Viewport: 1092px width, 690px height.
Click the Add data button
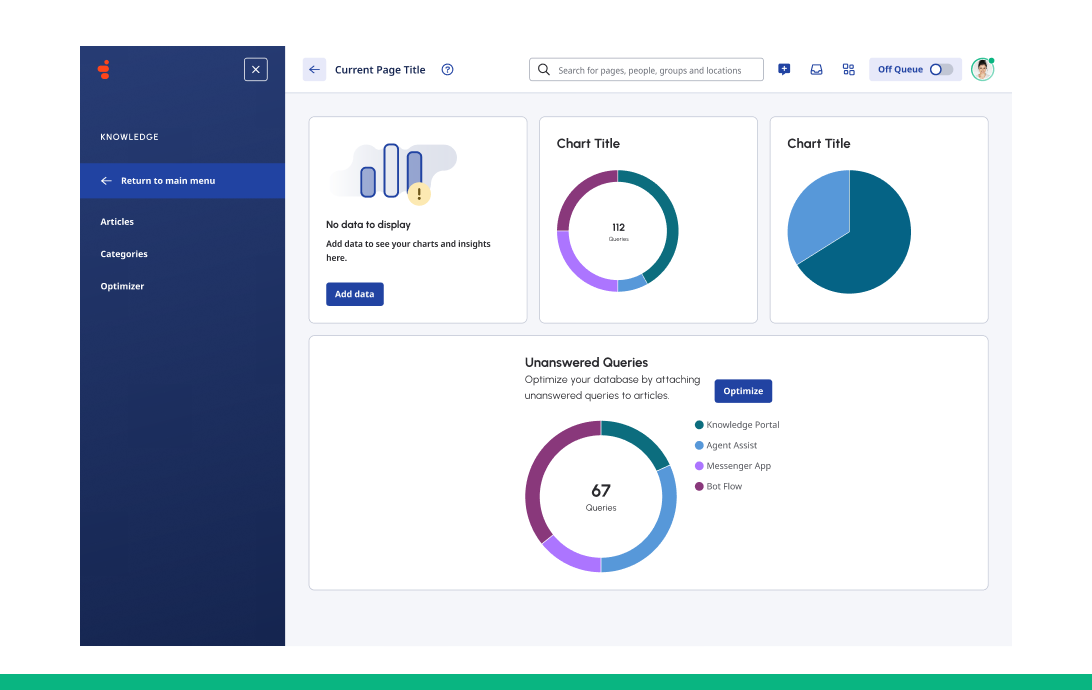point(354,294)
